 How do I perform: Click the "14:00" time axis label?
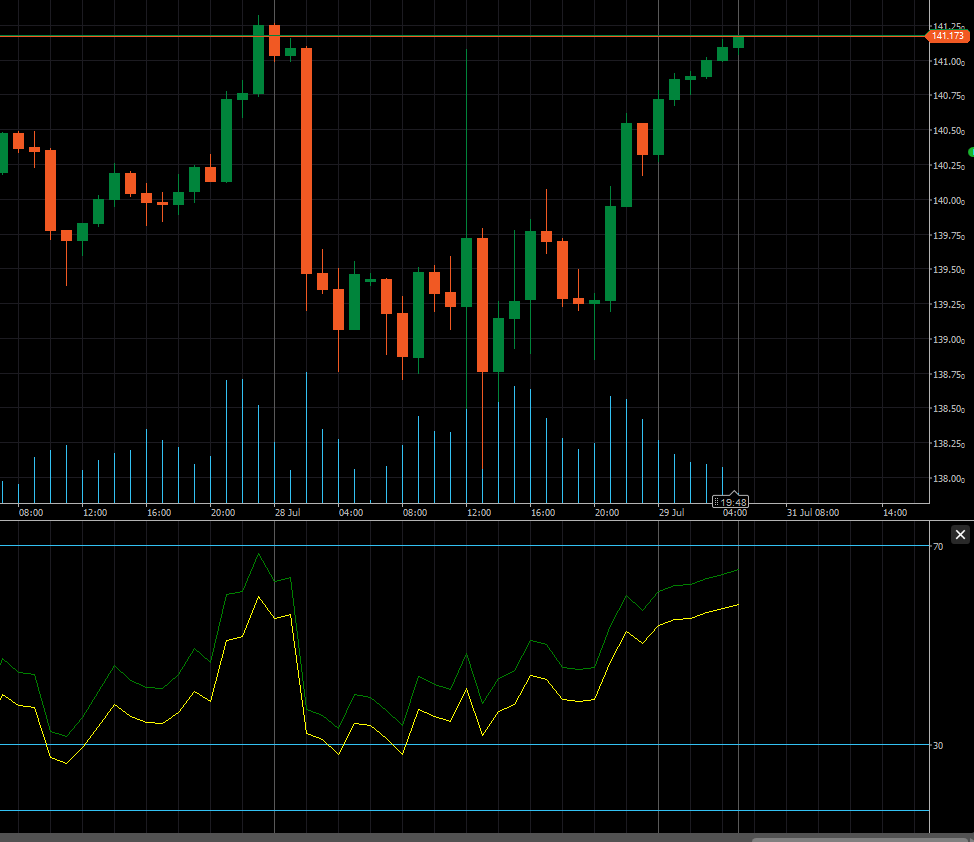click(894, 513)
